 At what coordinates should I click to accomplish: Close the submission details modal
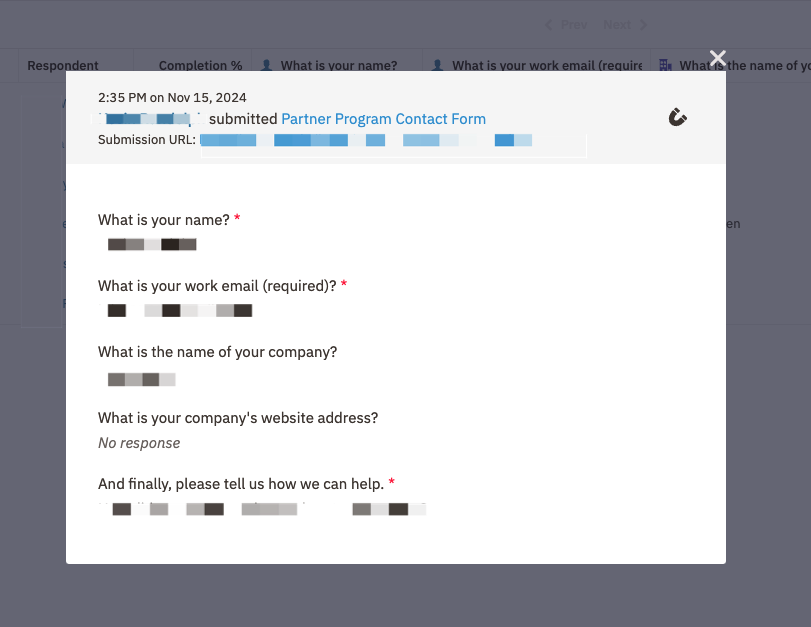(717, 58)
